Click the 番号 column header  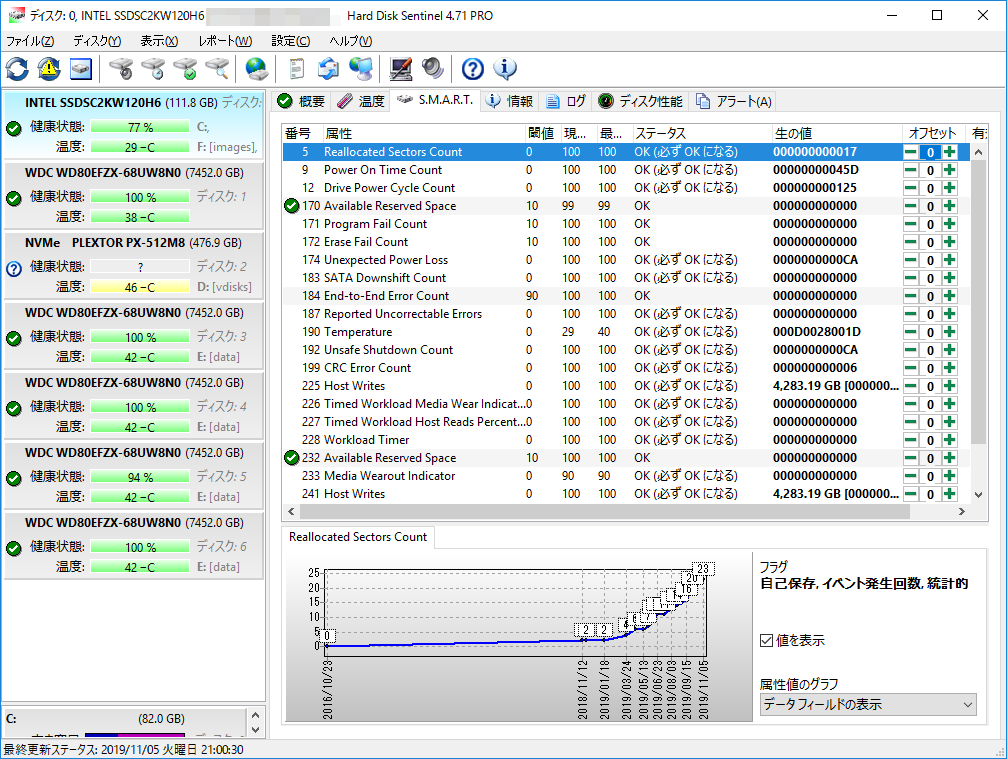[302, 134]
